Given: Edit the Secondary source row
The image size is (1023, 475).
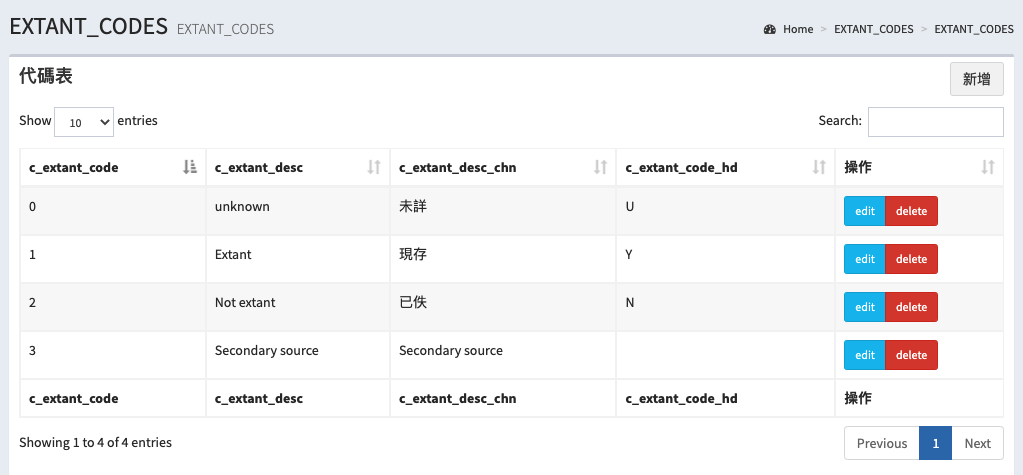Looking at the screenshot, I should [x=865, y=355].
